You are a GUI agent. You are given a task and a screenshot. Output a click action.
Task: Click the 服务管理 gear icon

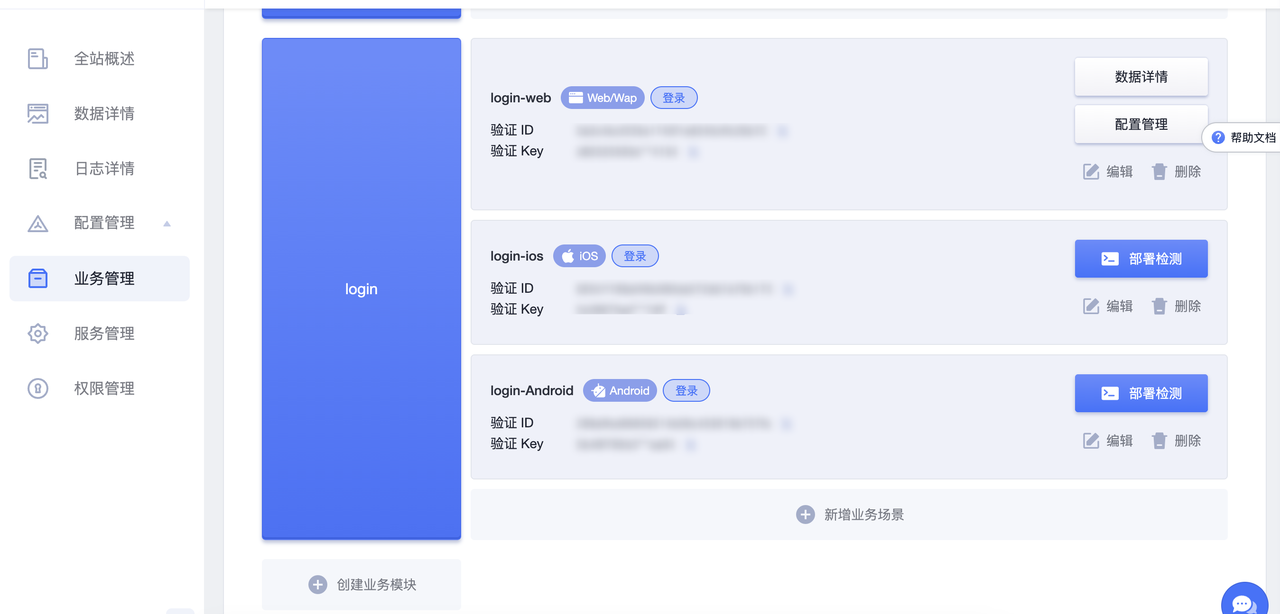38,334
